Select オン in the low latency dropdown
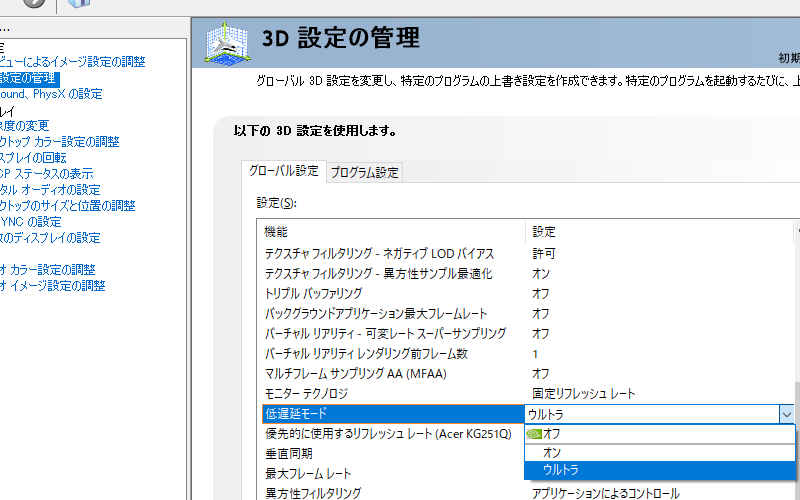Image resolution: width=800 pixels, height=500 pixels. [x=660, y=453]
